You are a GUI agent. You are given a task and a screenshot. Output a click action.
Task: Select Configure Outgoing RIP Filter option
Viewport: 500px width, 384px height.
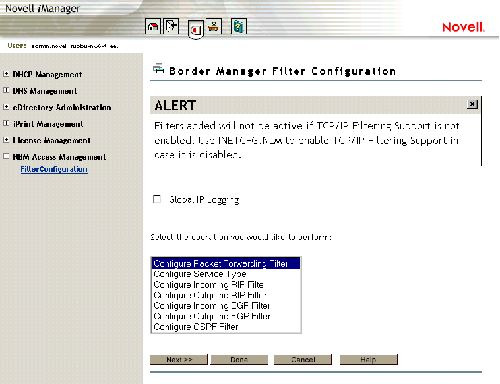(x=226, y=295)
